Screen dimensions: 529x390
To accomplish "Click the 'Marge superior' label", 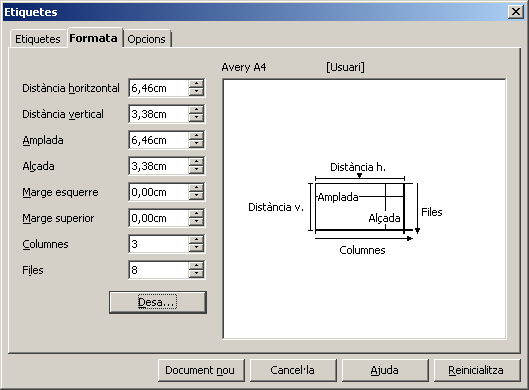I will pos(58,218).
